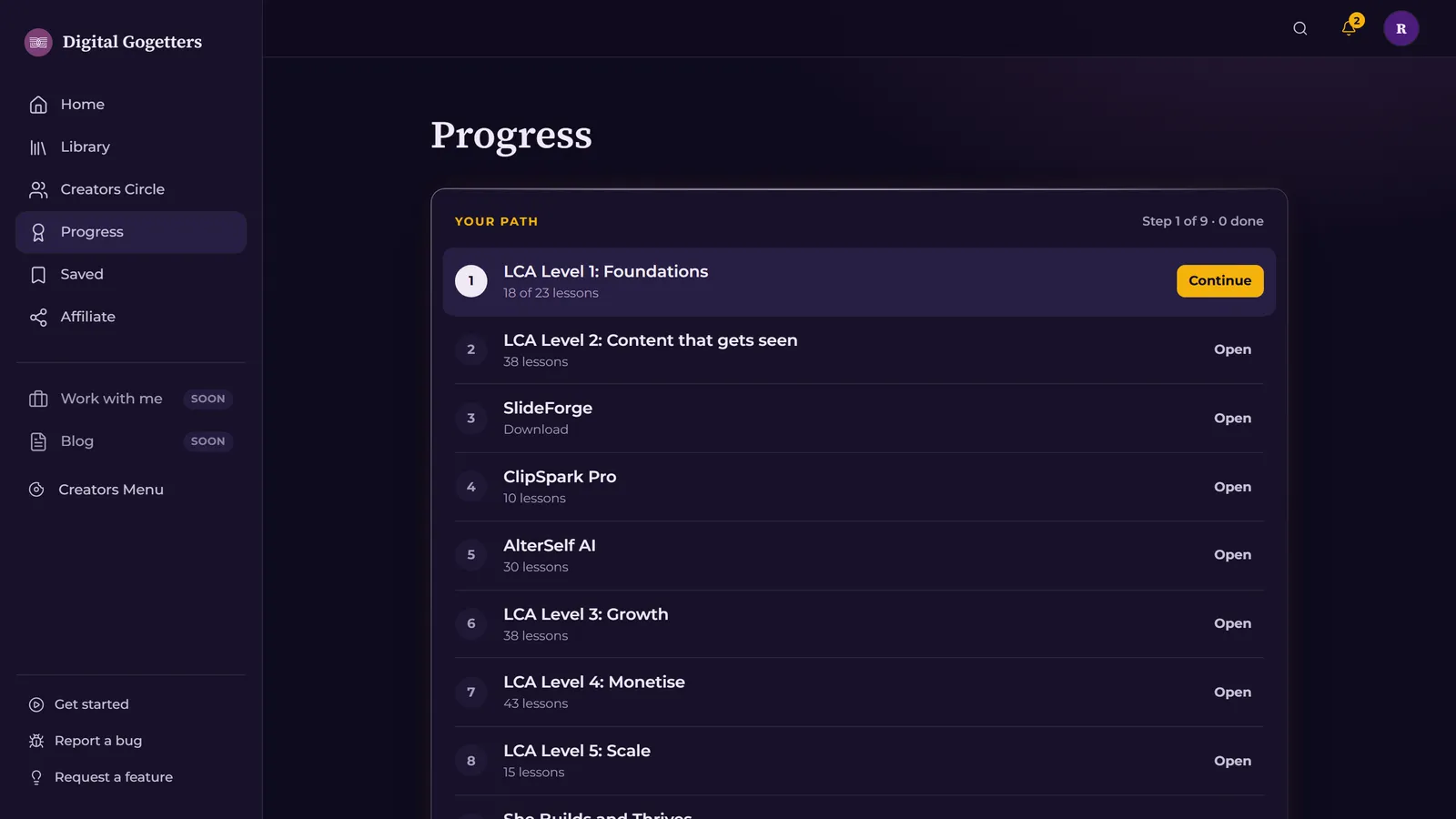
Task: Select the Library books icon
Action: click(x=38, y=147)
